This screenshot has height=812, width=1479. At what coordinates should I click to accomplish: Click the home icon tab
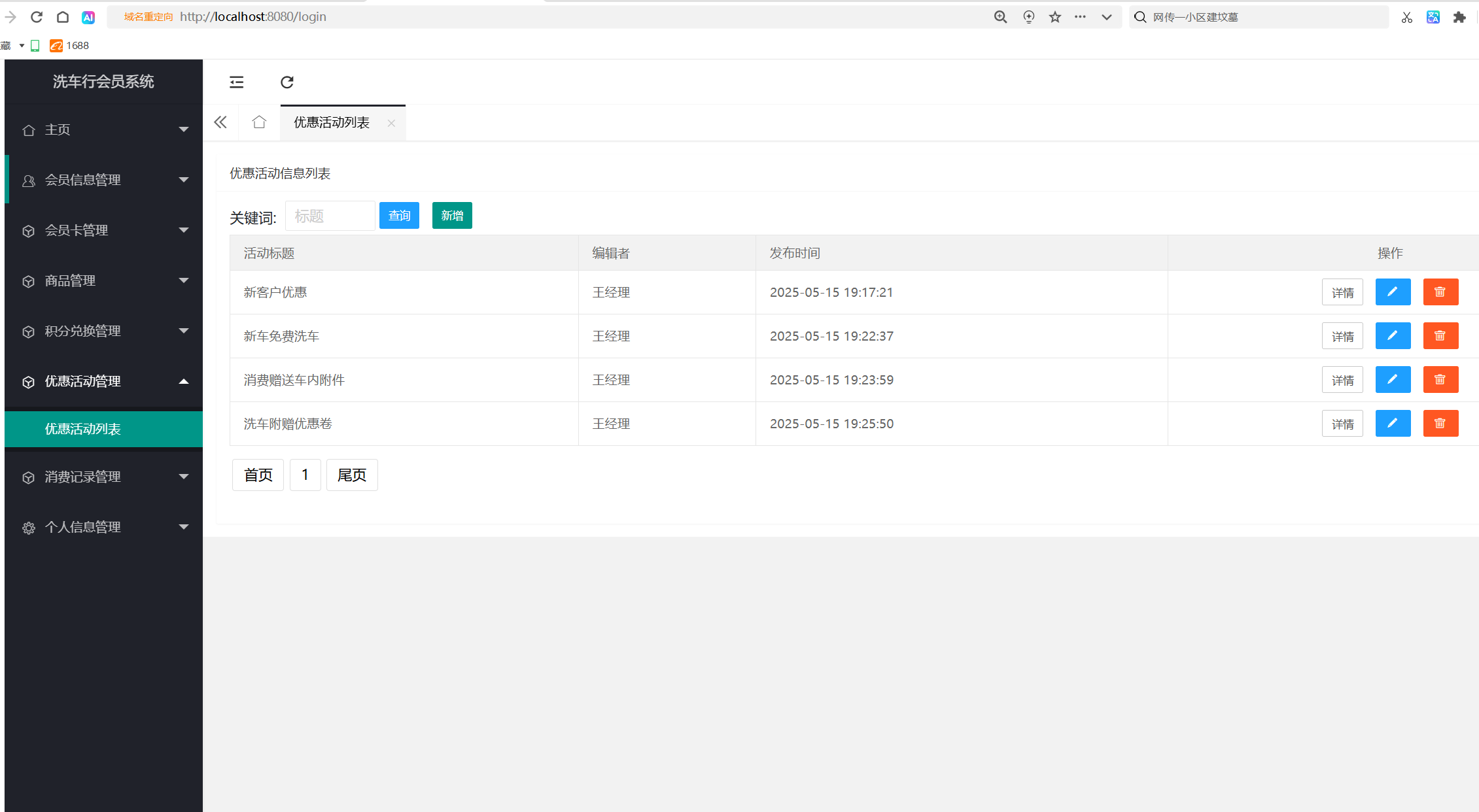[259, 122]
